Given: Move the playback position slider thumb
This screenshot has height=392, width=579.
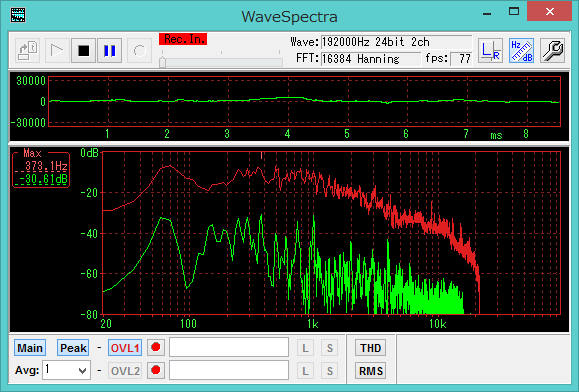Looking at the screenshot, I should (x=162, y=62).
